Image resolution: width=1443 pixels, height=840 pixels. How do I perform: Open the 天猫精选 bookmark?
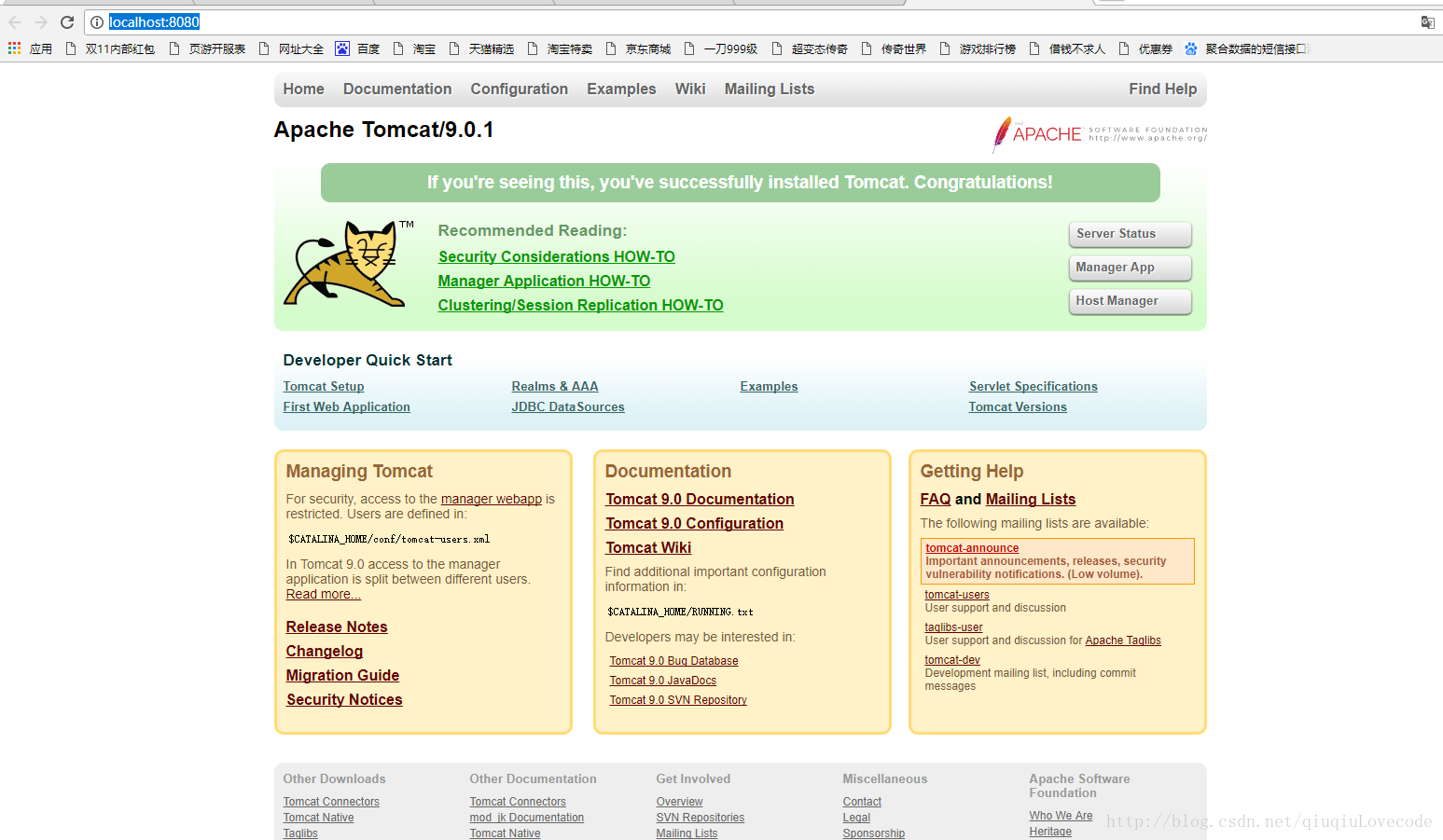[x=481, y=48]
